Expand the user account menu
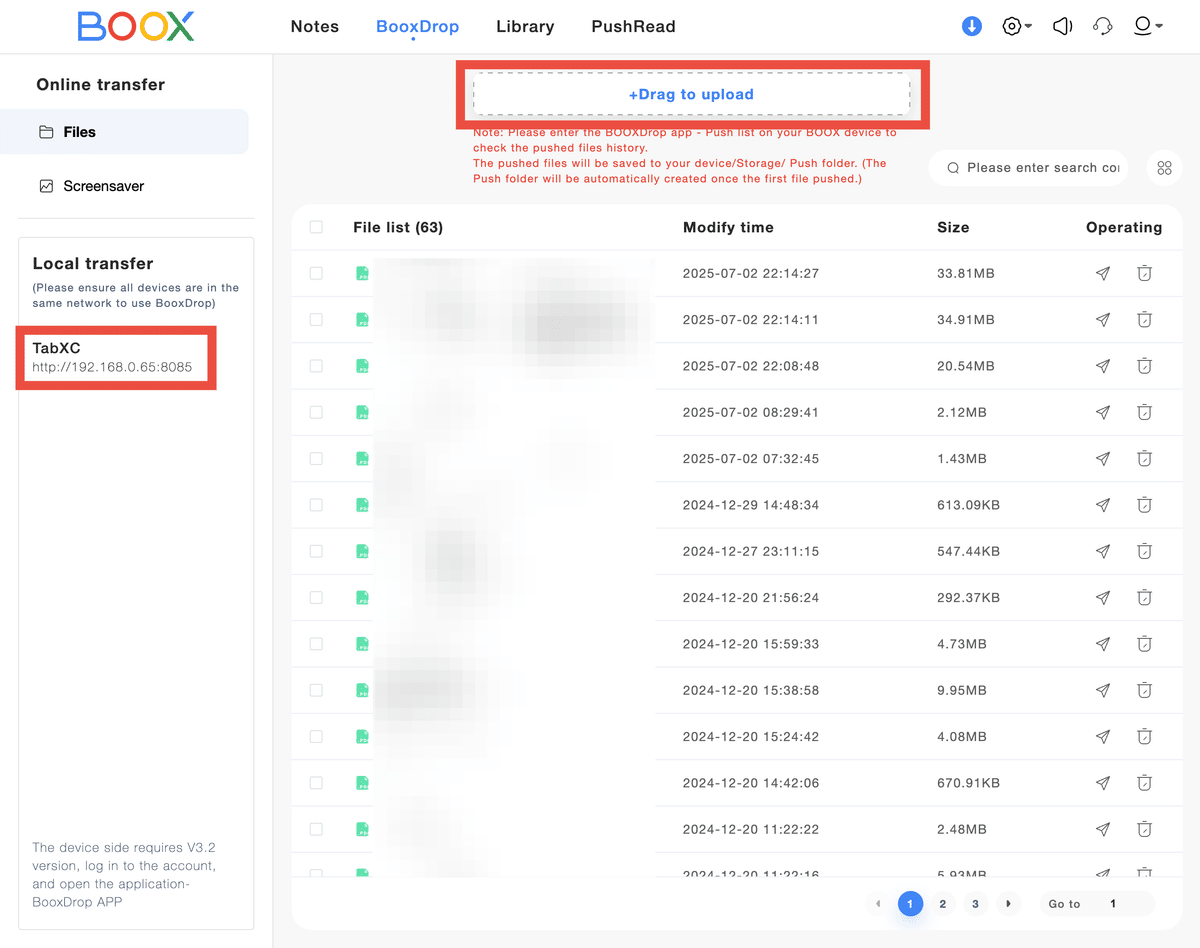1200x948 pixels. [1148, 27]
